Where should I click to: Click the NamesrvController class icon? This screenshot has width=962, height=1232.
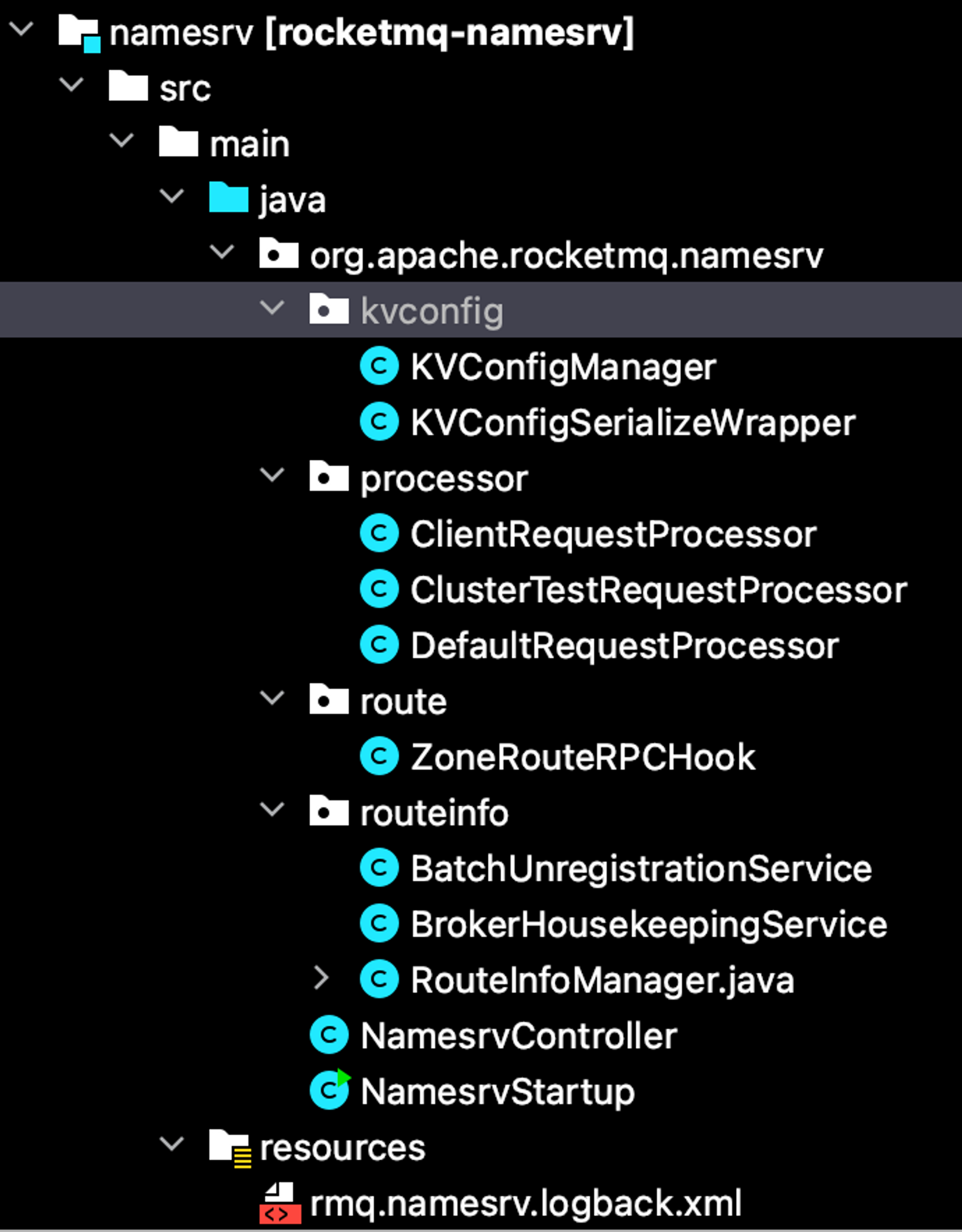(x=329, y=1034)
